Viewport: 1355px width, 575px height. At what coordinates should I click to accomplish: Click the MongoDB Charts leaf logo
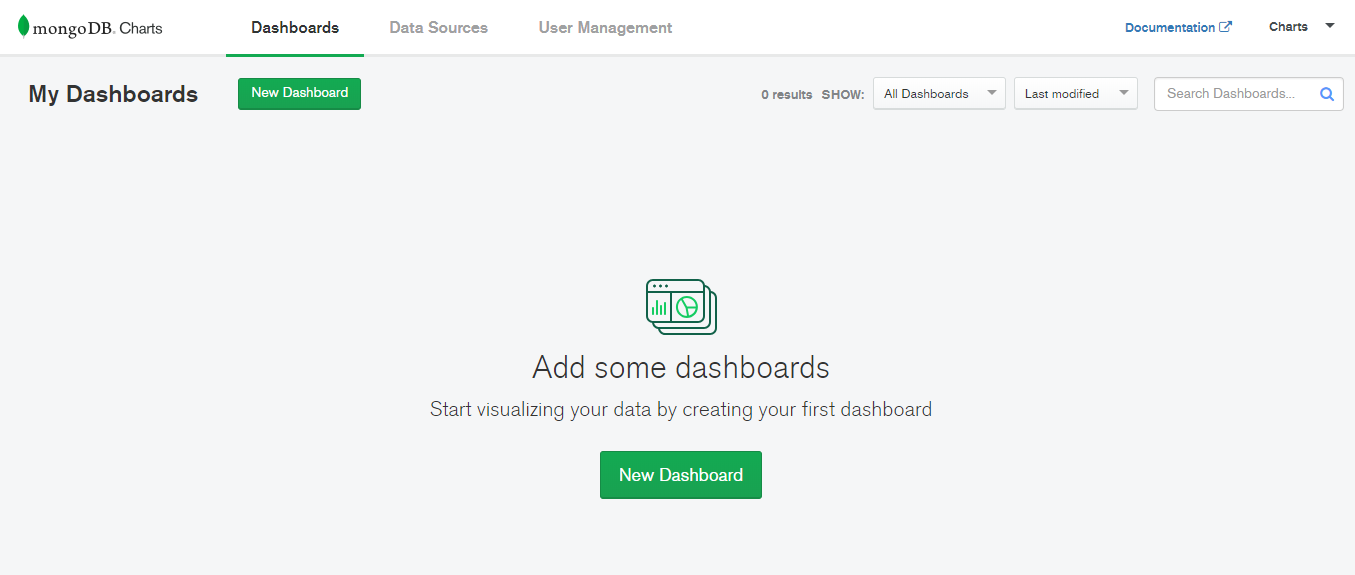[x=23, y=27]
